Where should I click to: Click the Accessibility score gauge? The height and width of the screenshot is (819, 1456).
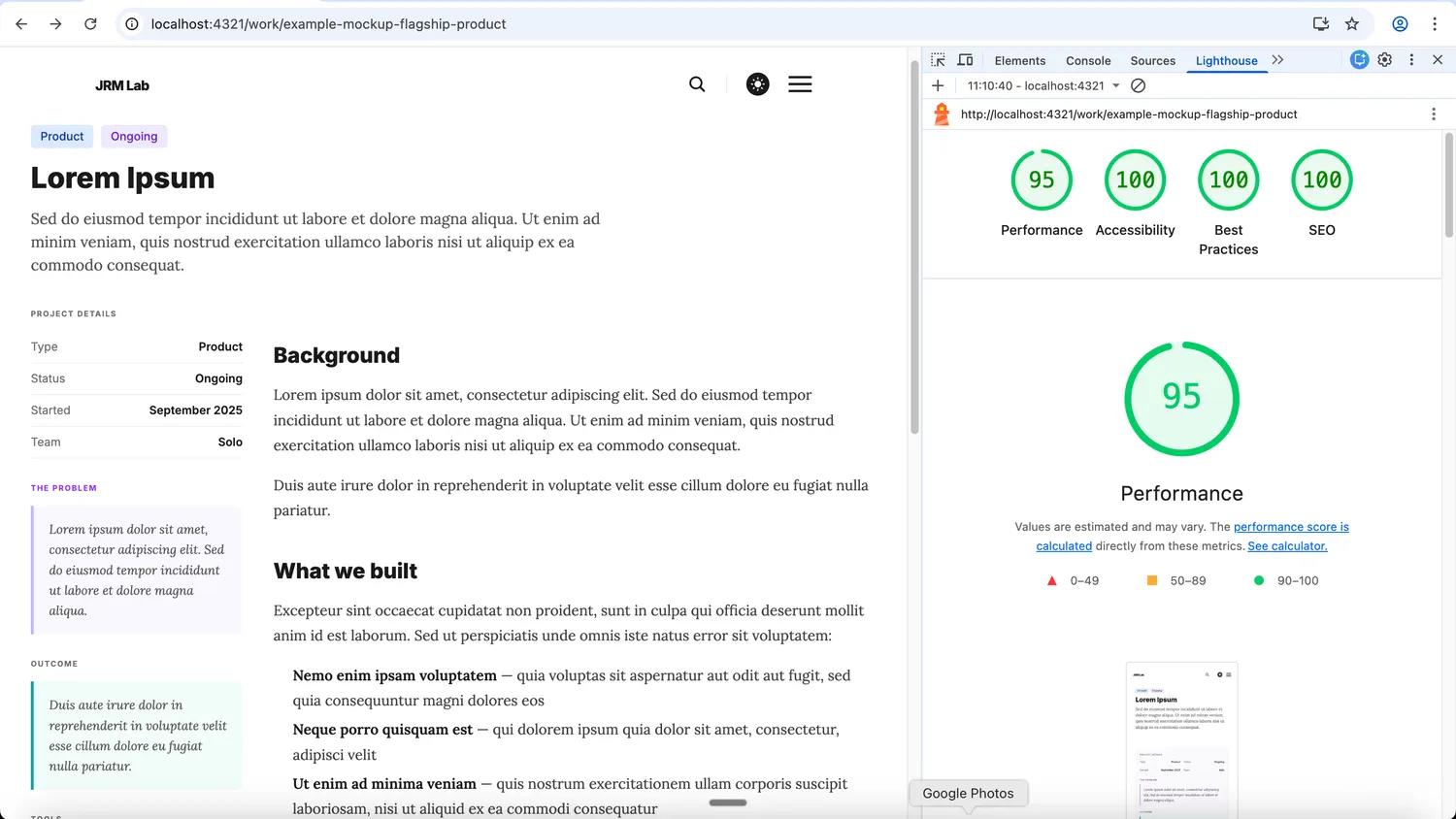click(1135, 180)
